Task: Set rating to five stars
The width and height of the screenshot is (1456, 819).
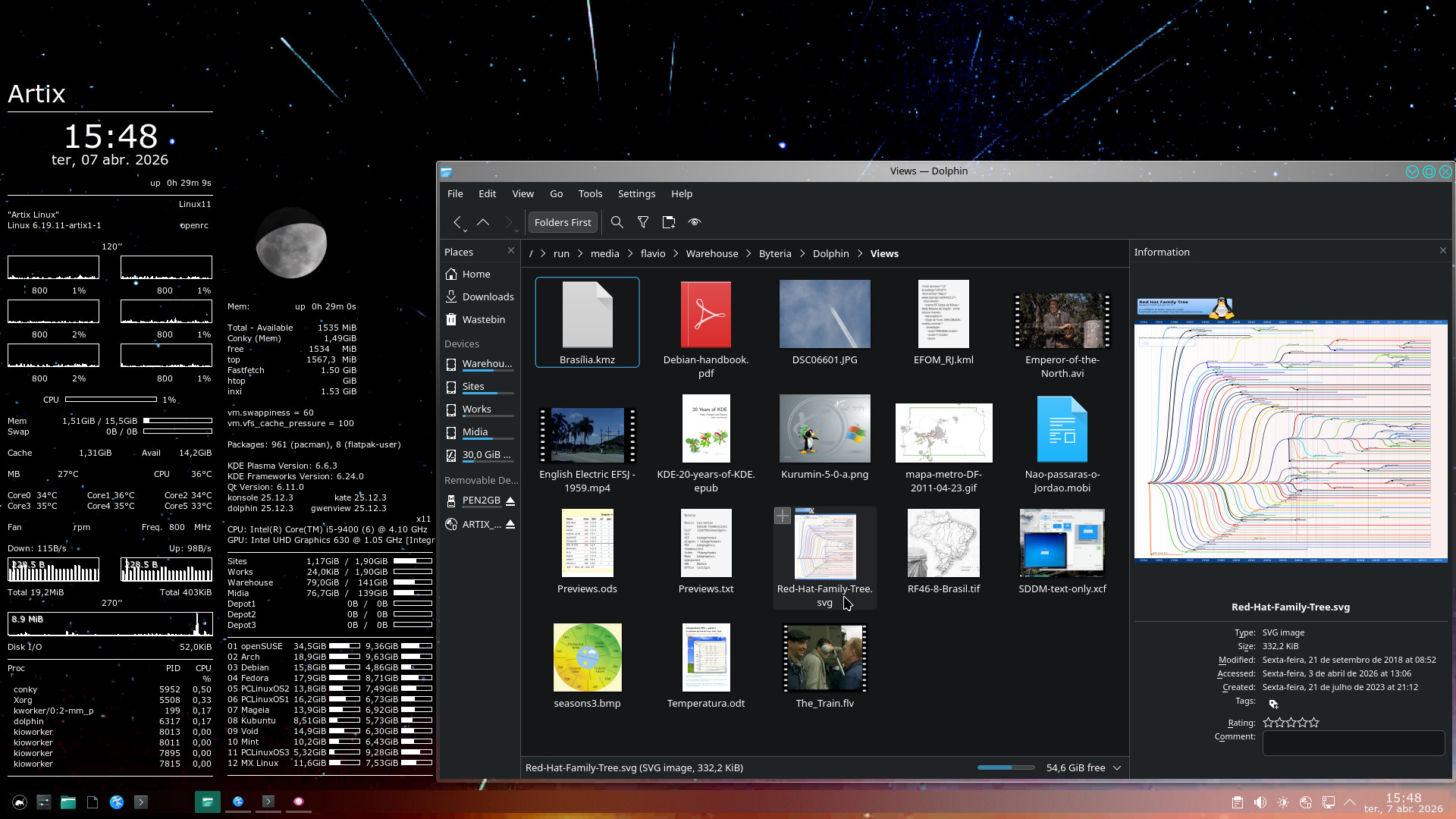Action: click(x=1314, y=723)
